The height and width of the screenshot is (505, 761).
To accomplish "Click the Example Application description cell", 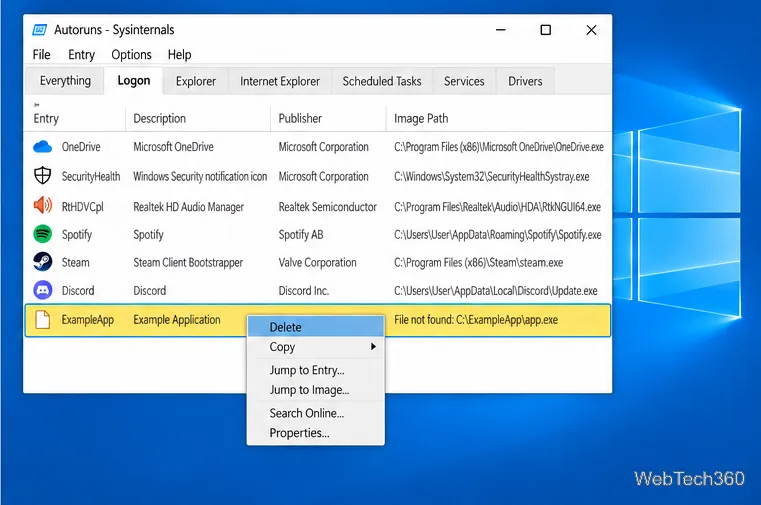I will (177, 320).
